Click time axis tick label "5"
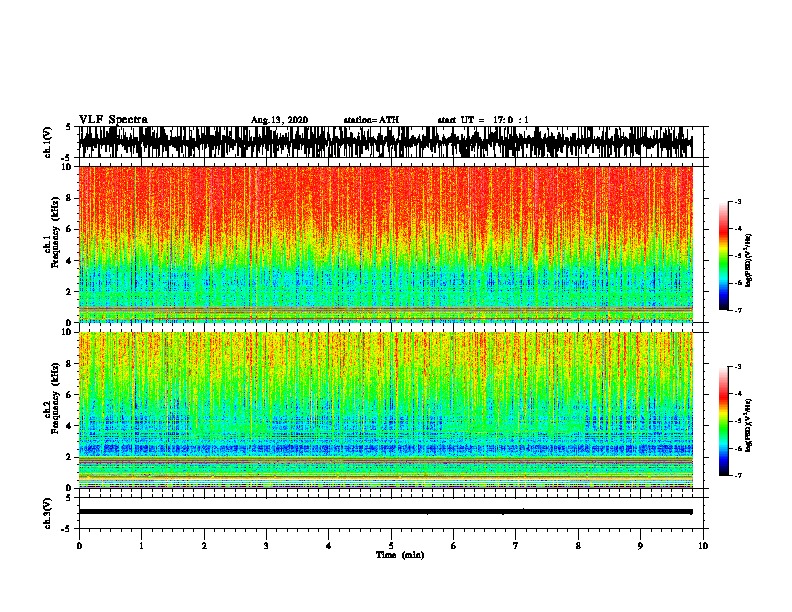The width and height of the screenshot is (792, 612). [x=391, y=546]
